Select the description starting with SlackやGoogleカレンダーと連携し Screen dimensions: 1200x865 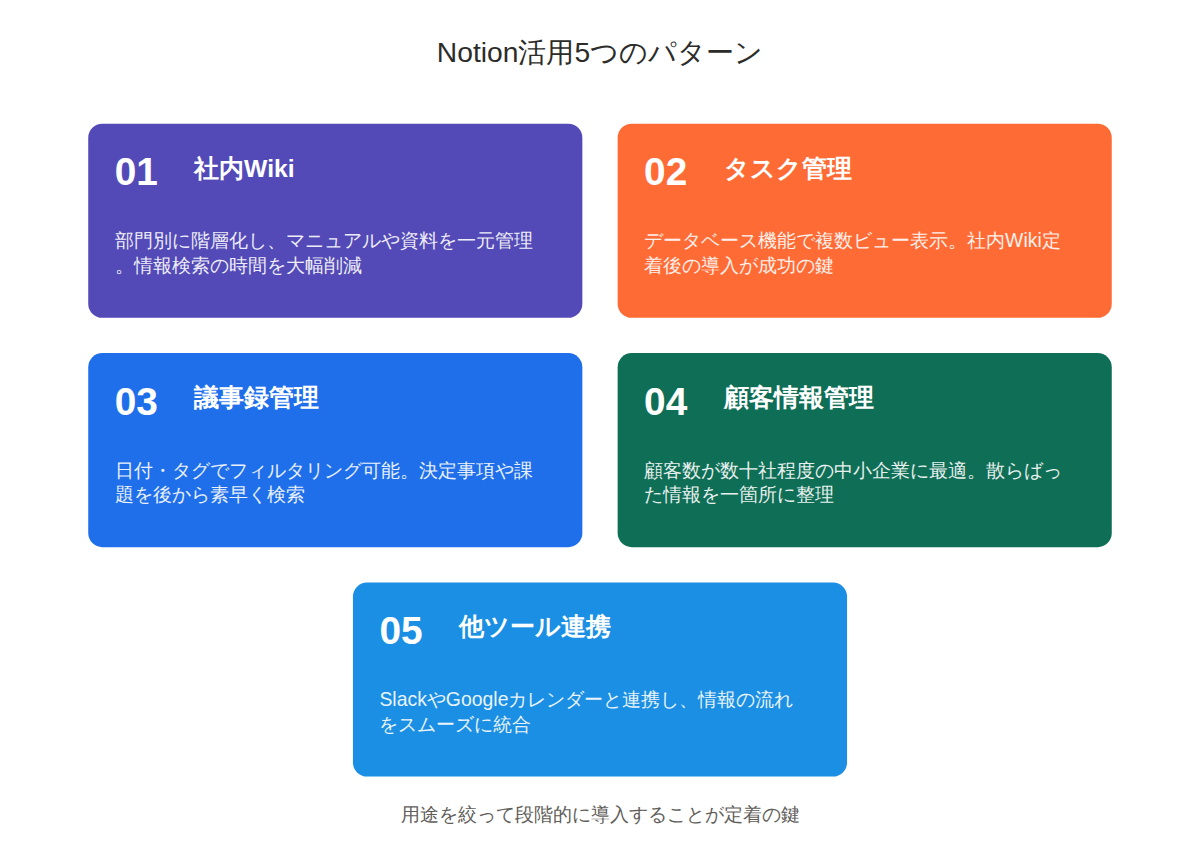[x=587, y=712]
